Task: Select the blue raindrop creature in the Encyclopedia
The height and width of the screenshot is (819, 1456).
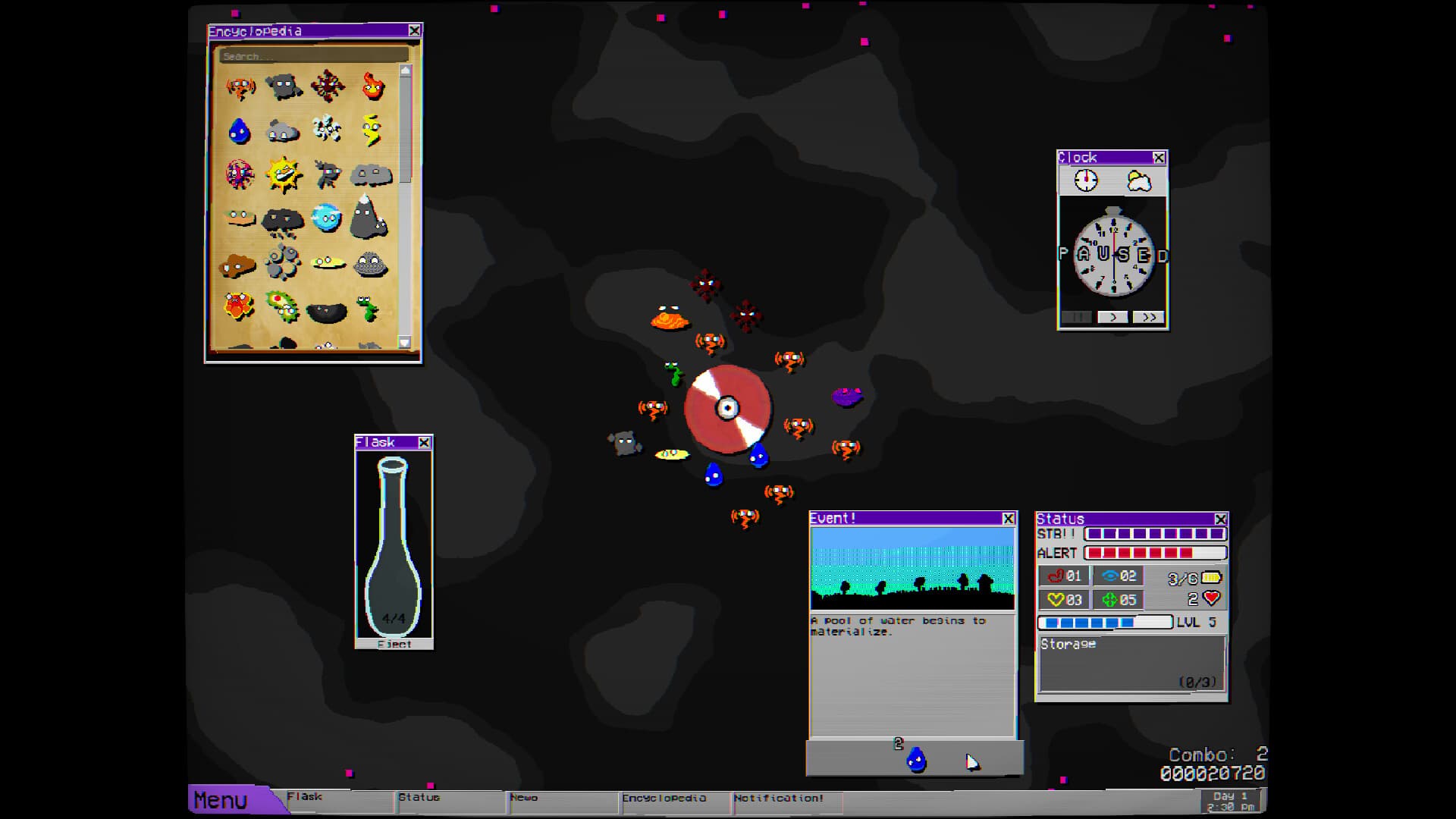Action: [x=238, y=129]
